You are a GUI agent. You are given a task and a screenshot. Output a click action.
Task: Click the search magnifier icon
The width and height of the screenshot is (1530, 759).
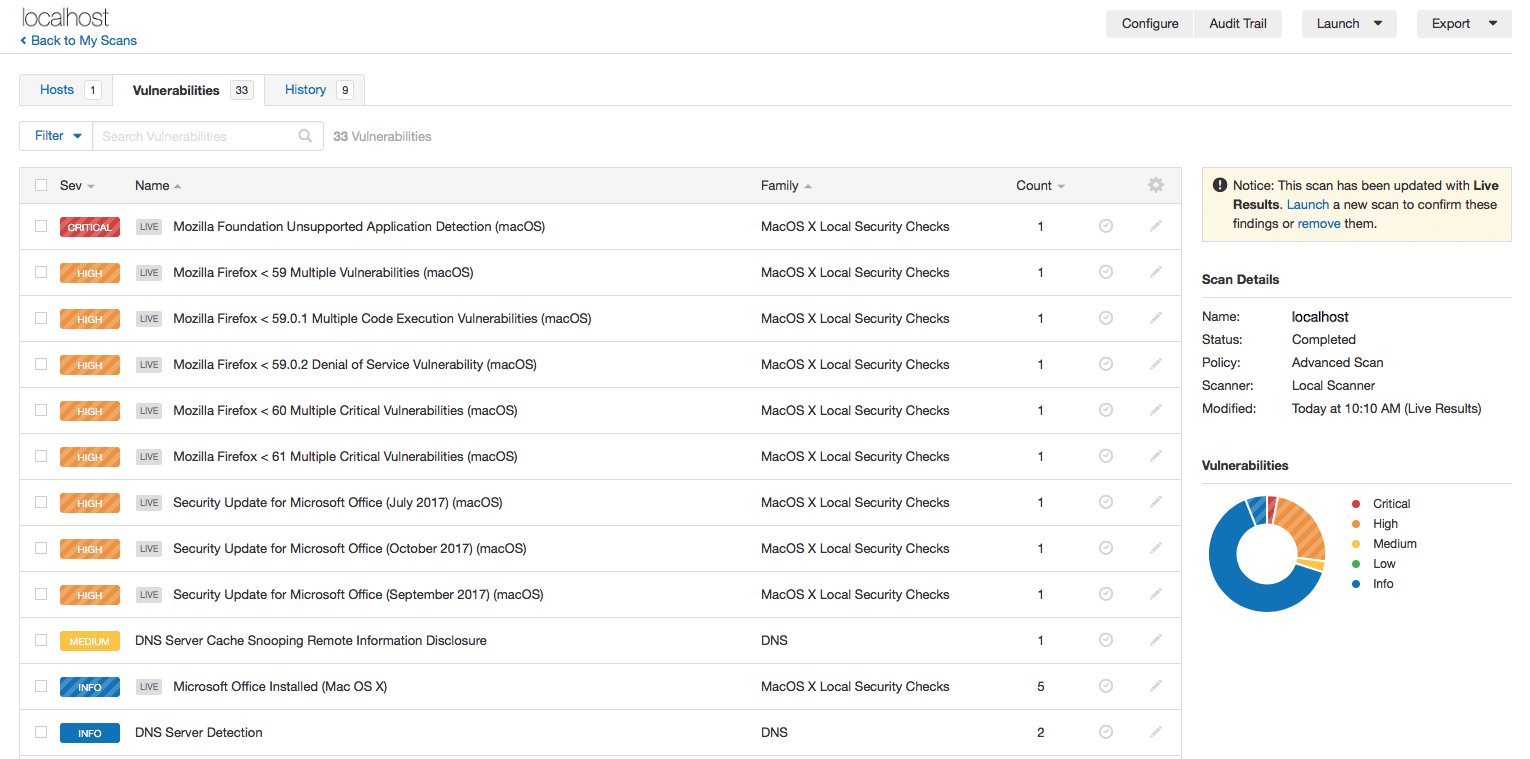[x=305, y=136]
